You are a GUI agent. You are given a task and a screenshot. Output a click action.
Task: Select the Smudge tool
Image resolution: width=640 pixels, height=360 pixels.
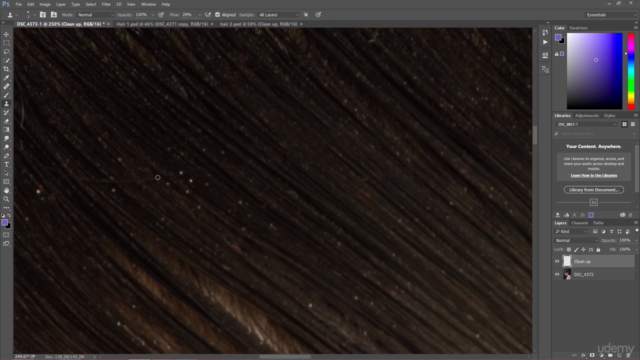coord(6,138)
